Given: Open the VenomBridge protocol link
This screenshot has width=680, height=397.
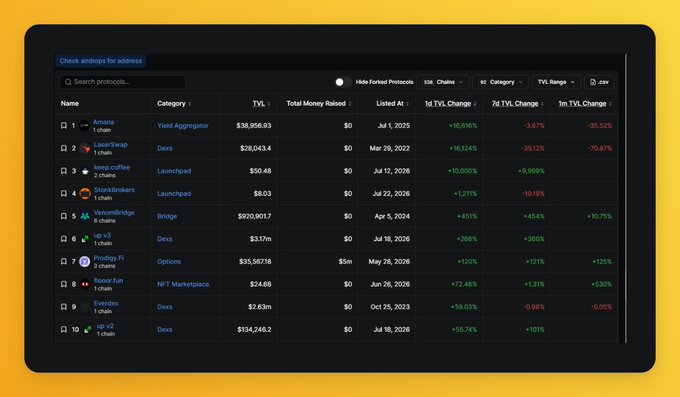Looking at the screenshot, I should click(x=114, y=213).
